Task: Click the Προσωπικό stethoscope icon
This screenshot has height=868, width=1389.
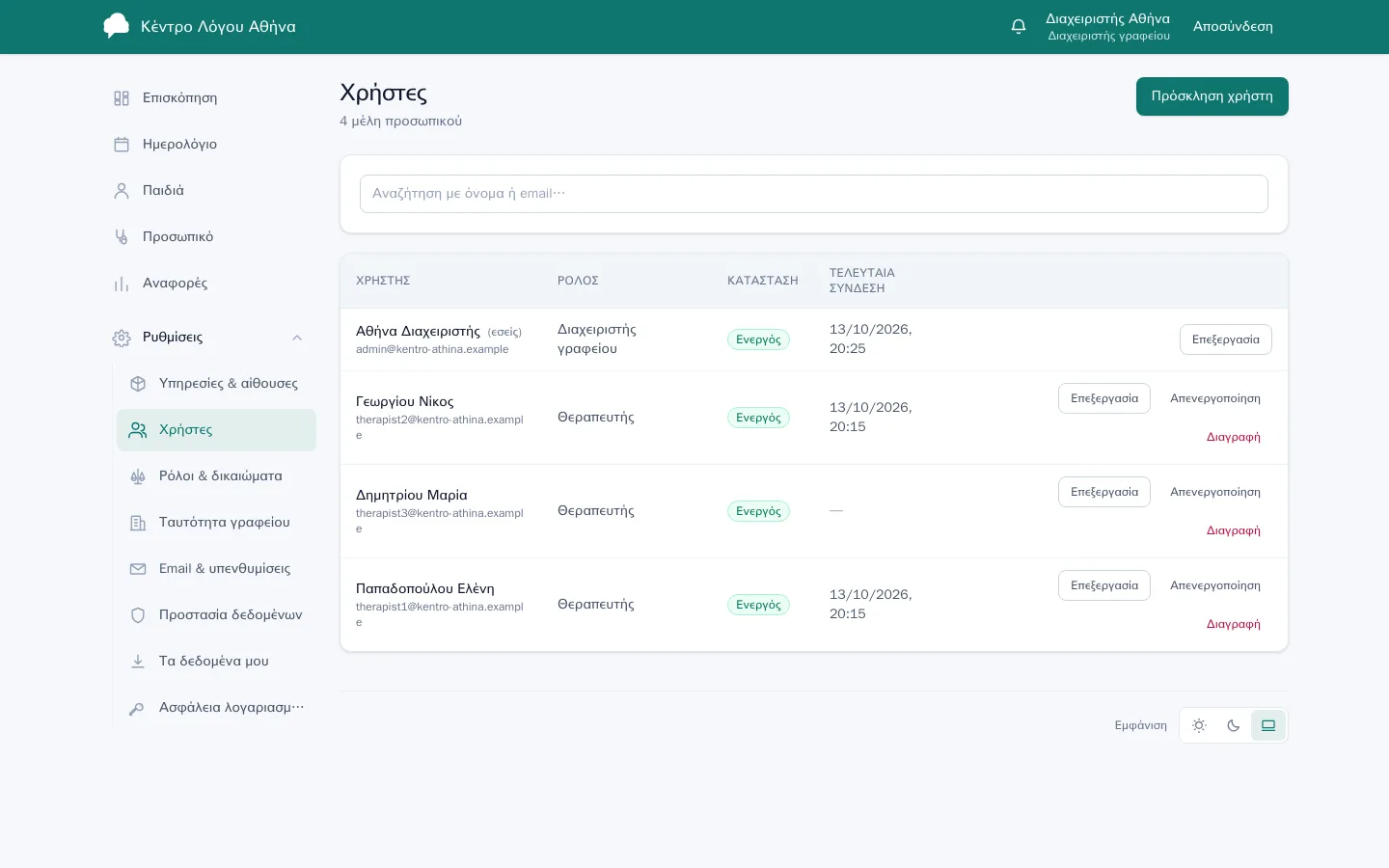Action: pos(122,237)
